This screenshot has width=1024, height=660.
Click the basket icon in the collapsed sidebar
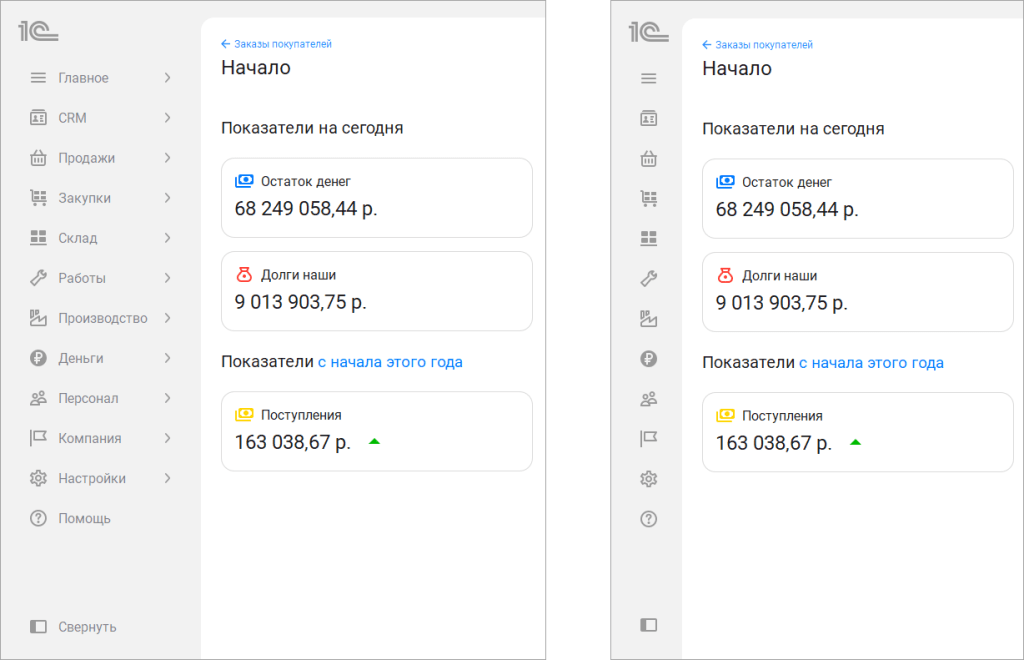pyautogui.click(x=648, y=158)
